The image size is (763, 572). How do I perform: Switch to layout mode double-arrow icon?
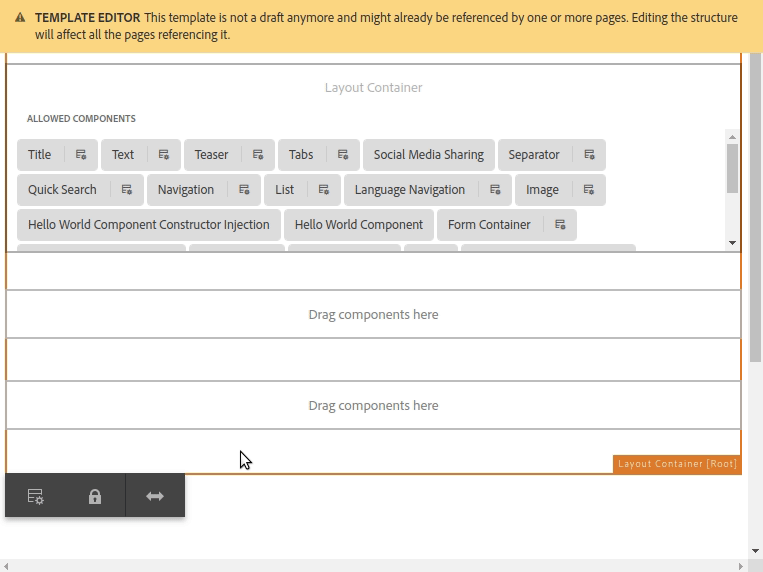tap(155, 496)
